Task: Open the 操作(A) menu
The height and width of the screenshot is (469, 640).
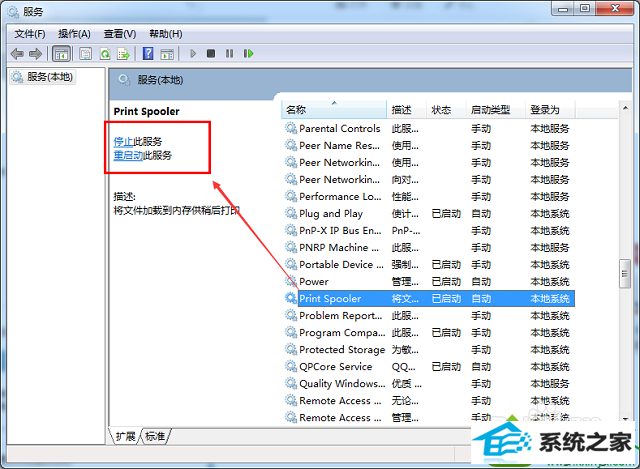Action: point(74,34)
